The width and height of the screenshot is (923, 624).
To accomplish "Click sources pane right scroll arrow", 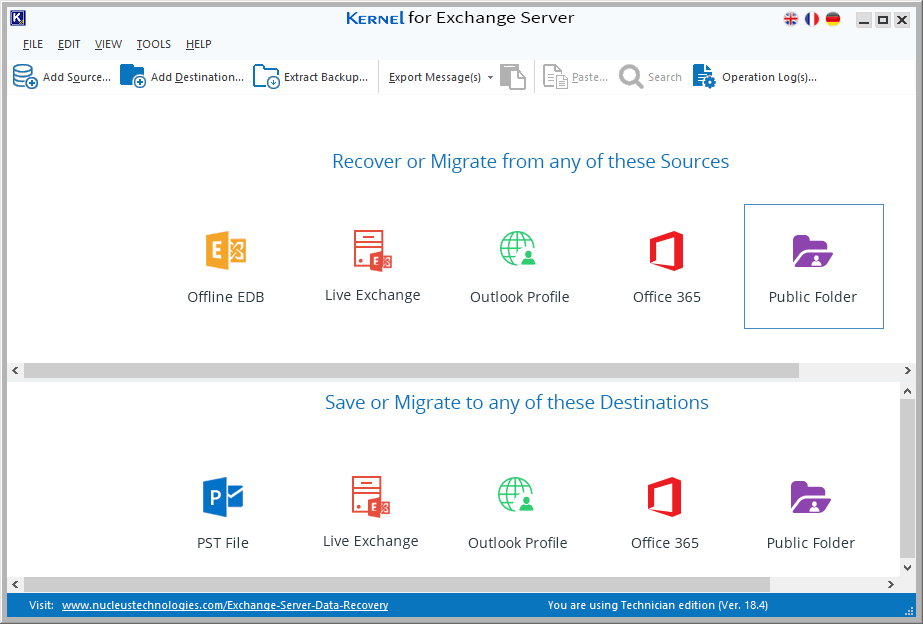I will (907, 370).
